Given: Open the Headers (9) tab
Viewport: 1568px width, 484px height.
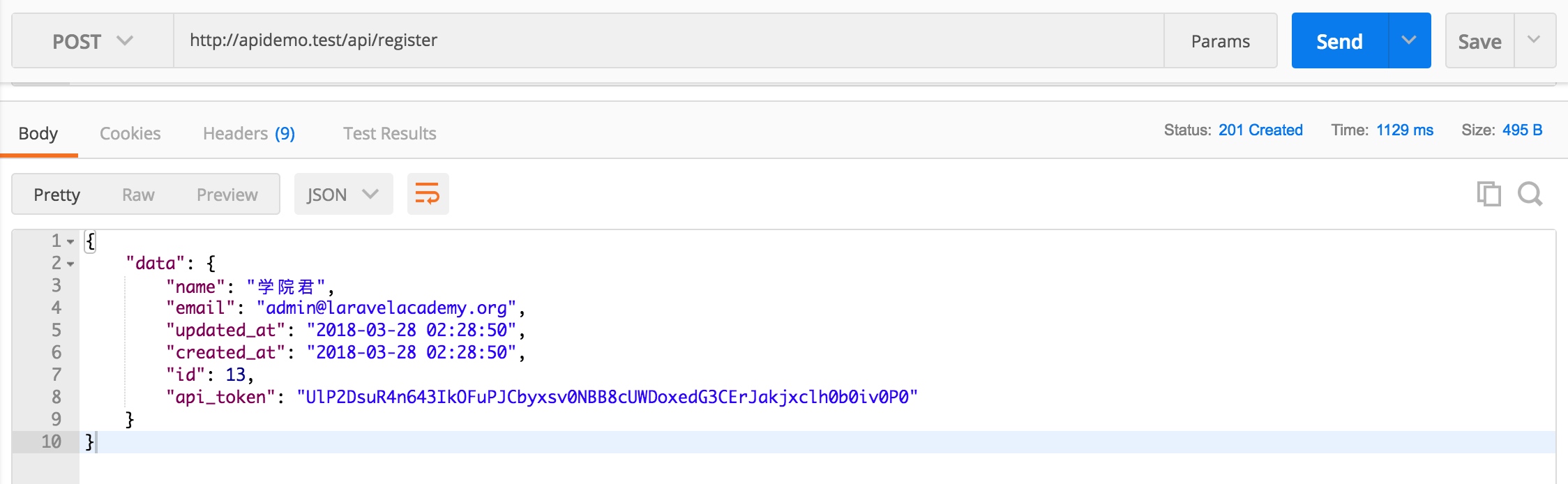Looking at the screenshot, I should click(x=249, y=133).
